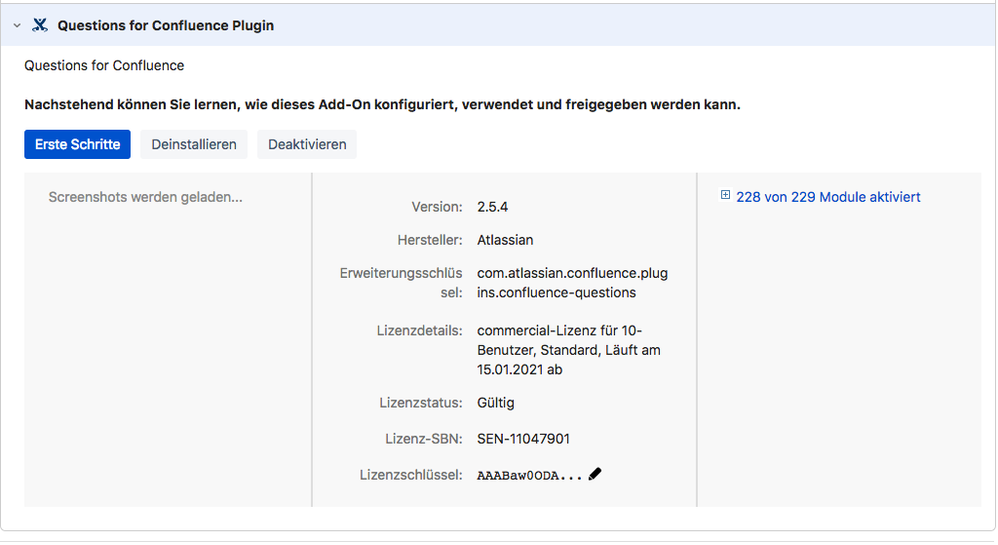Click the bold Nachstehend können Sie lernen sentence

[x=383, y=104]
